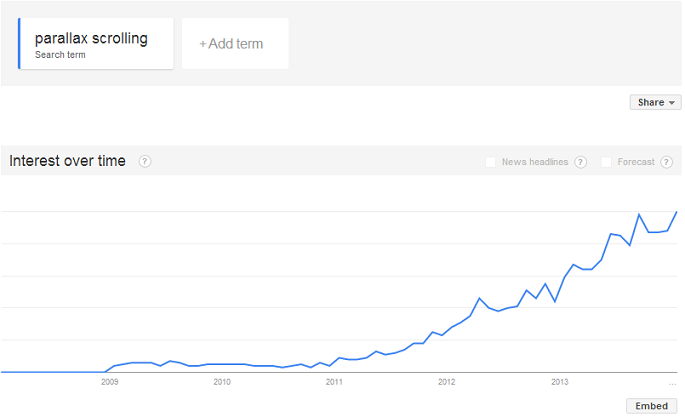The height and width of the screenshot is (417, 685).
Task: Click the Search term label under parallax scrolling
Action: [60, 55]
